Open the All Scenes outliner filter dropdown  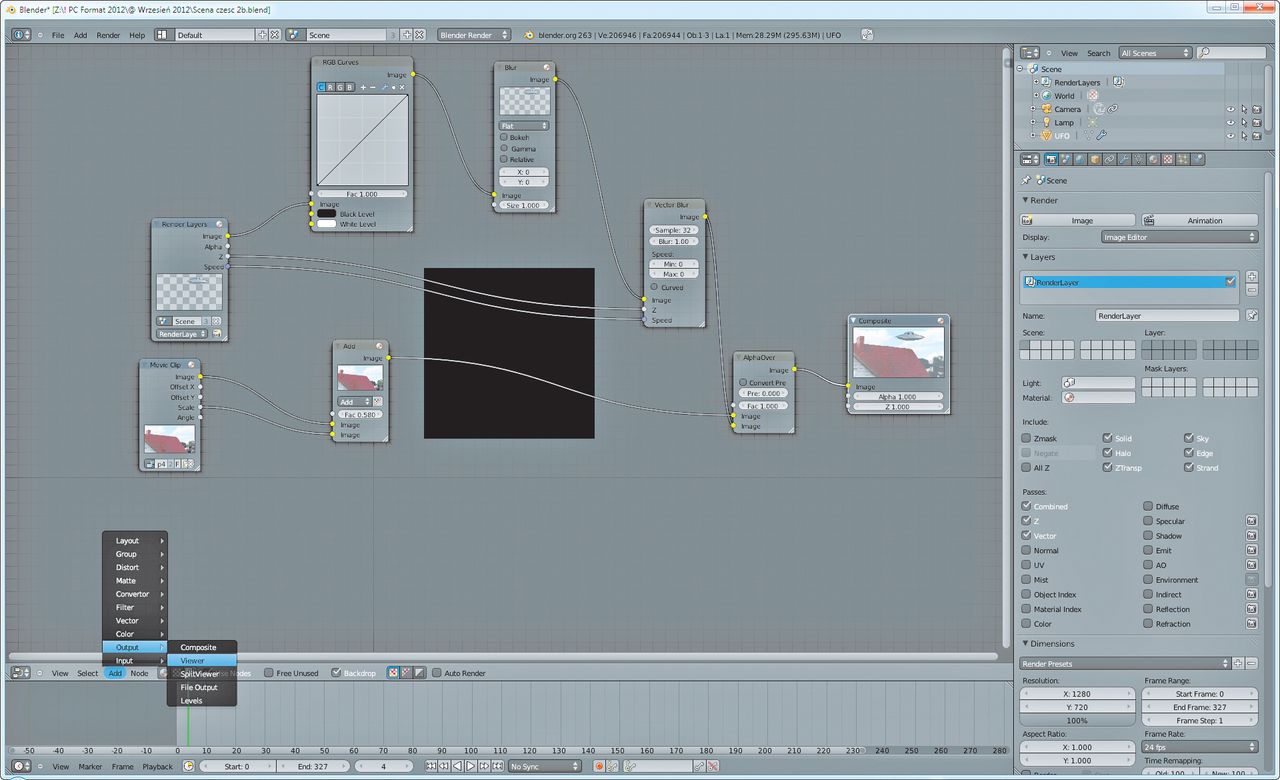coord(1155,53)
